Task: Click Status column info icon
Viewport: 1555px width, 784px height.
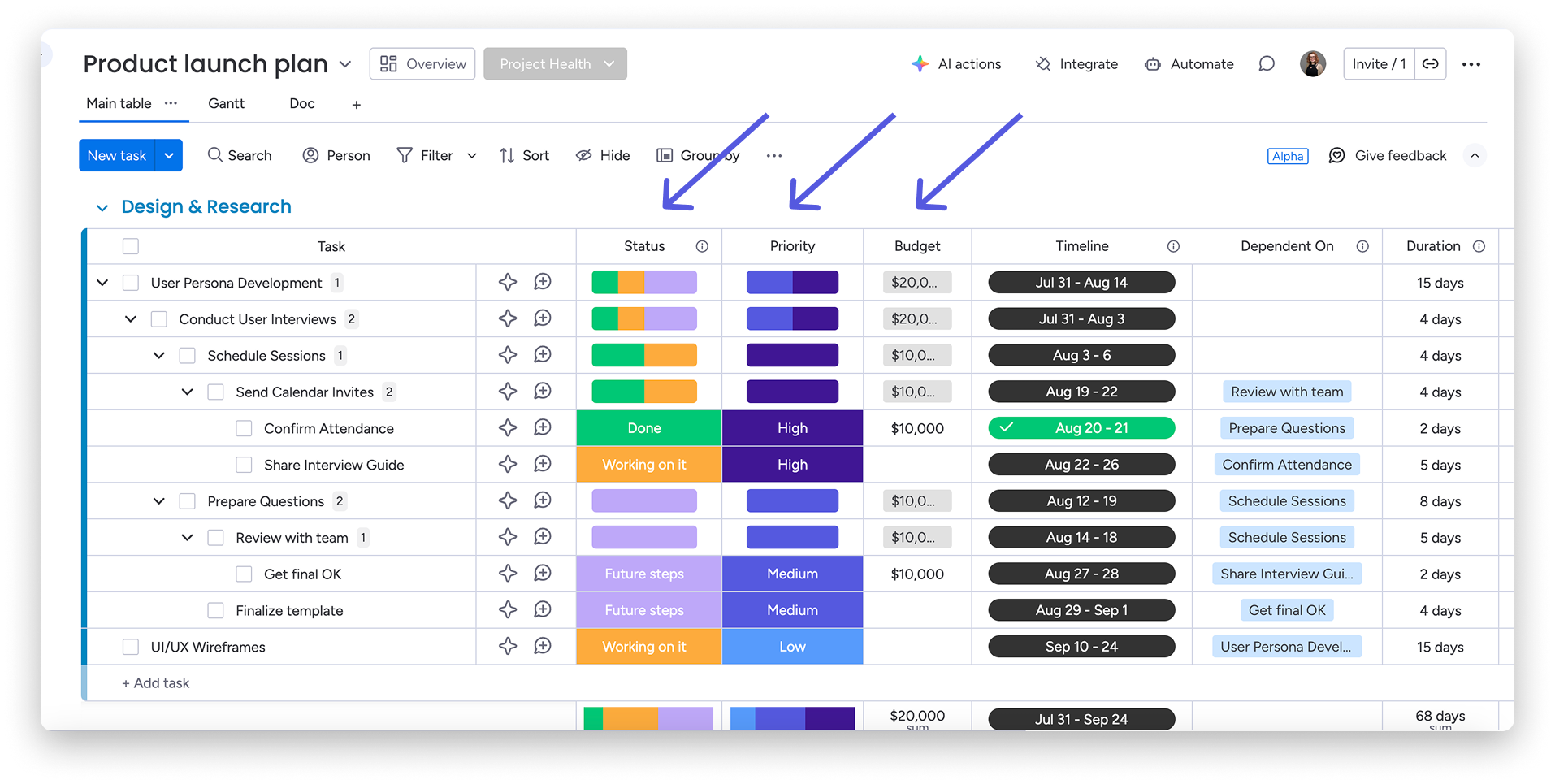Action: tap(702, 246)
